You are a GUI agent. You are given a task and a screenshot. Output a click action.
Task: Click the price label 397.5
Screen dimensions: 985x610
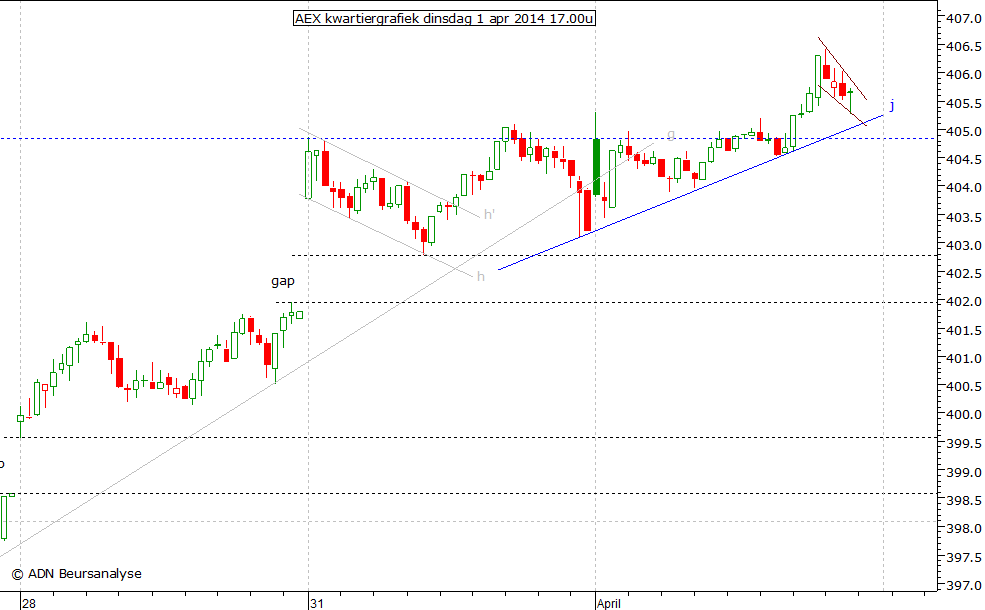[964, 557]
